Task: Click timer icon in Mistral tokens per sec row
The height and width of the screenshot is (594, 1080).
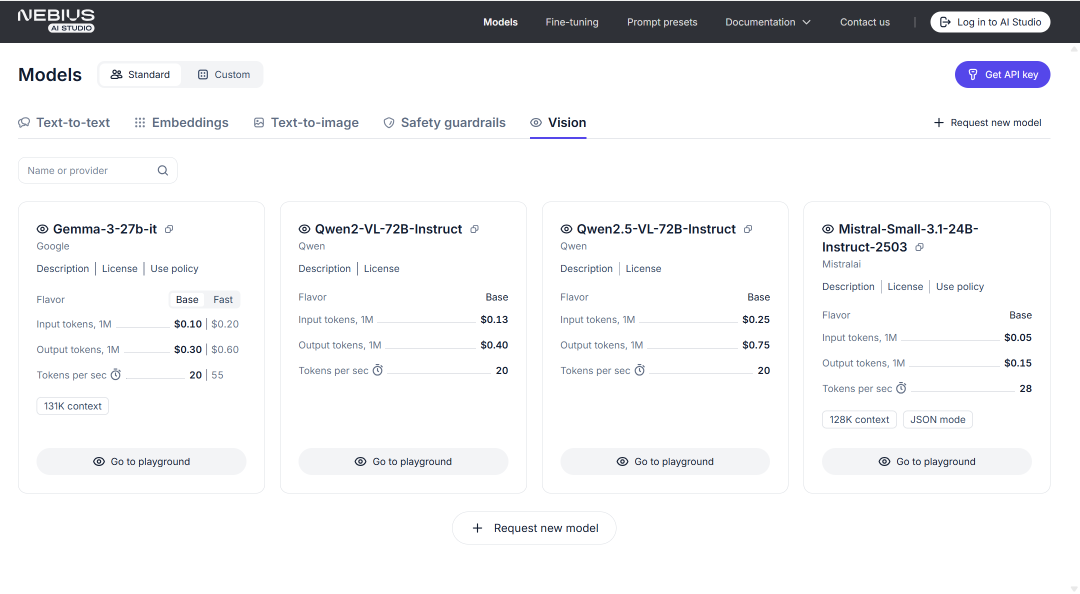Action: point(901,388)
